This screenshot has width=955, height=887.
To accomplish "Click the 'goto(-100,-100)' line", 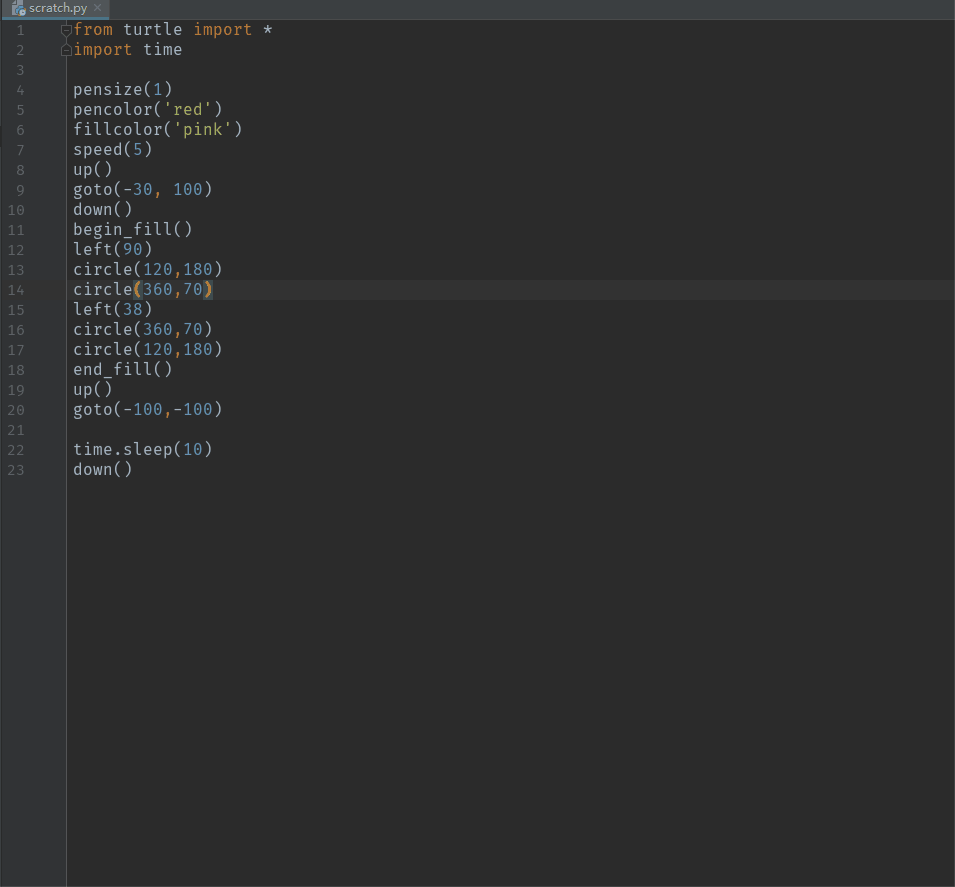I will 148,409.
